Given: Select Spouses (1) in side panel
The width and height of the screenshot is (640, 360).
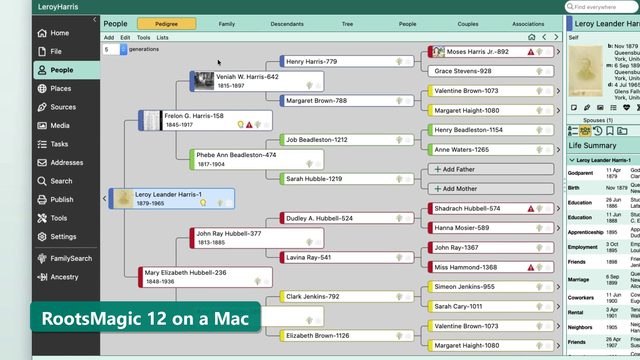Looking at the screenshot, I should point(598,120).
